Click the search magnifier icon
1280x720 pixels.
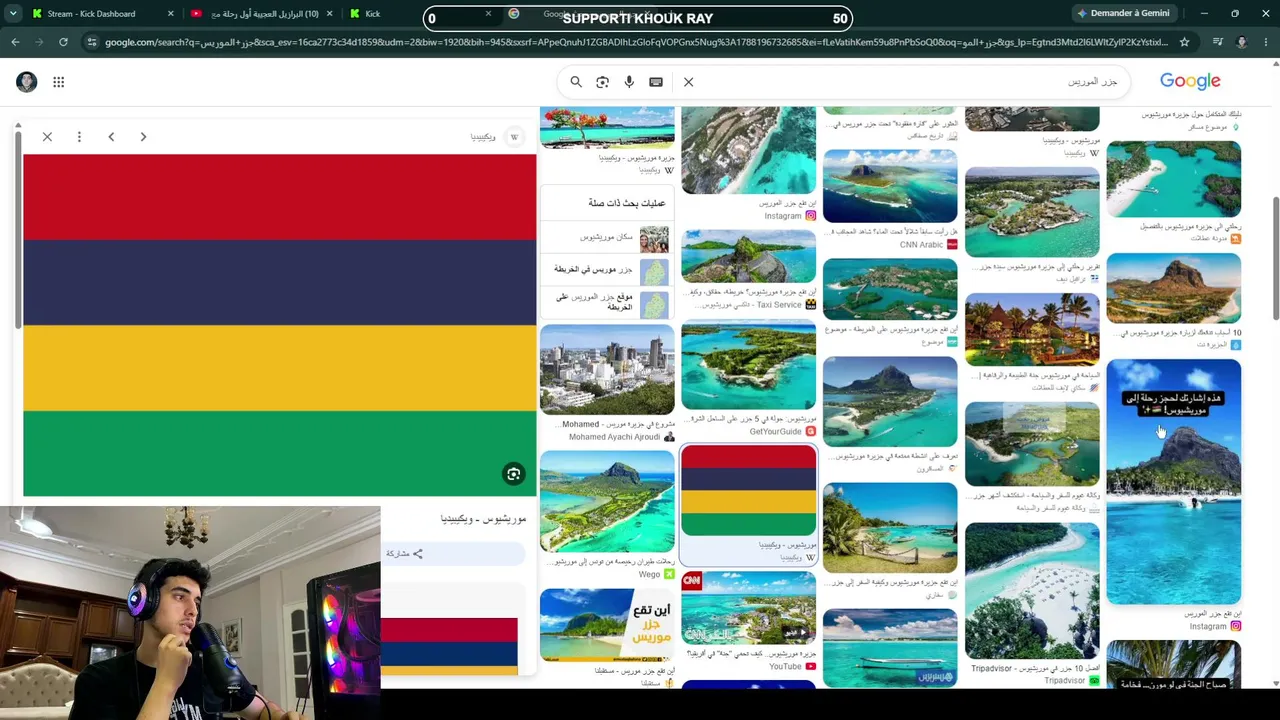point(576,82)
